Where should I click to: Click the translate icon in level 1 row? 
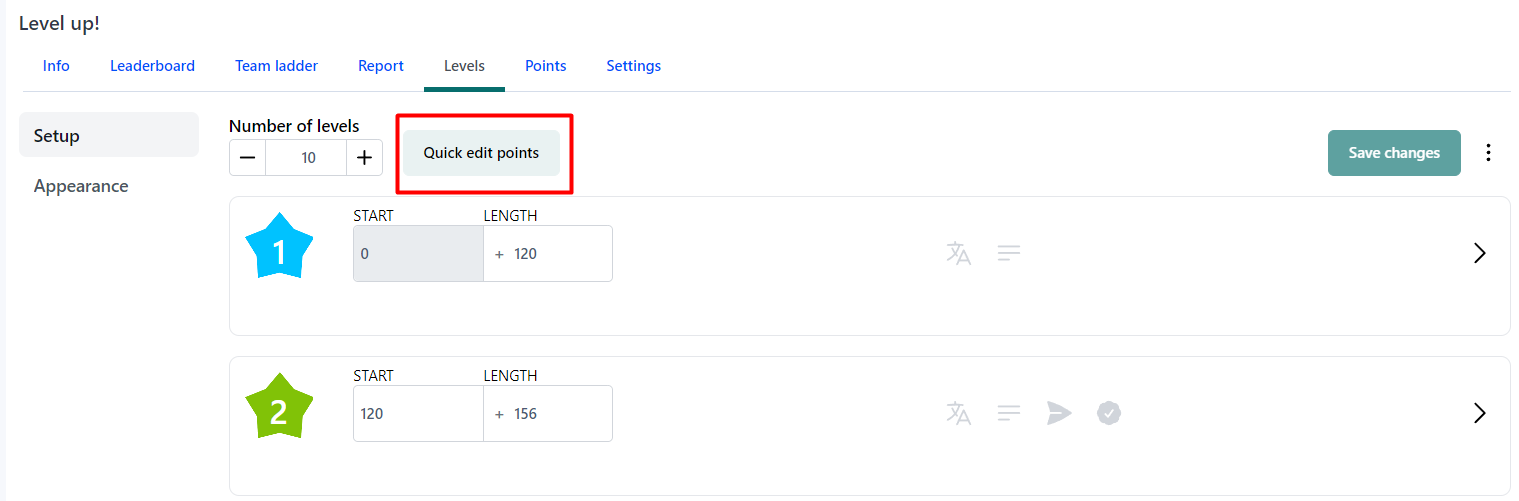tap(958, 253)
